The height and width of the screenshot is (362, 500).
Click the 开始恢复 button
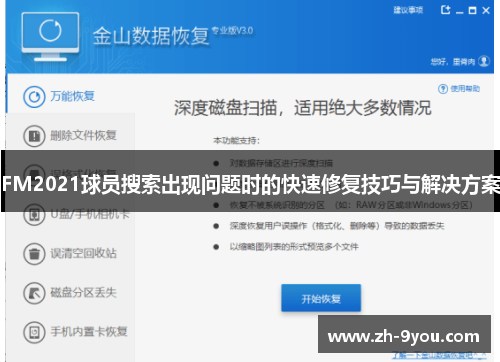tap(321, 298)
